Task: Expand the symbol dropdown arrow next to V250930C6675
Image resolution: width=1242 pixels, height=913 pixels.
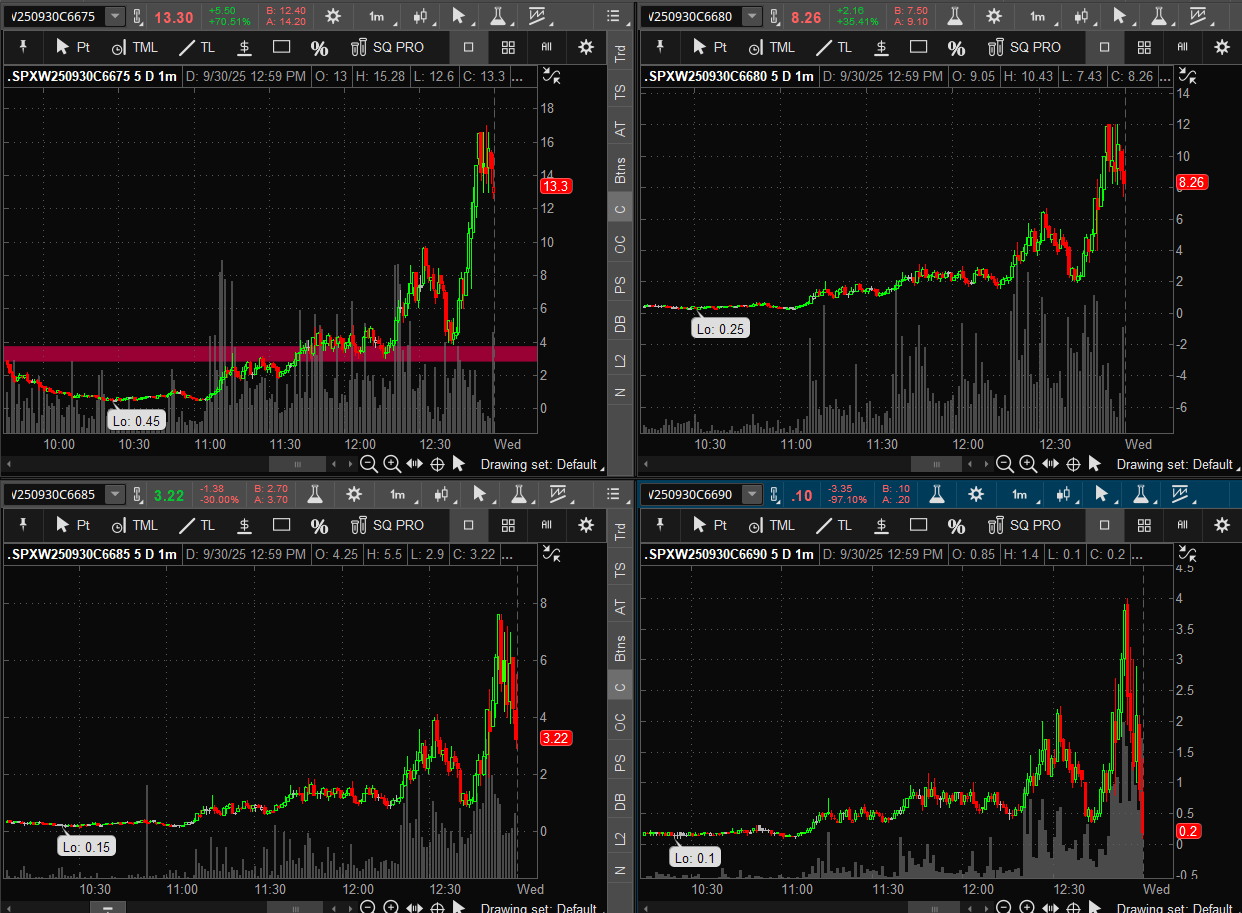Action: pyautogui.click(x=116, y=17)
